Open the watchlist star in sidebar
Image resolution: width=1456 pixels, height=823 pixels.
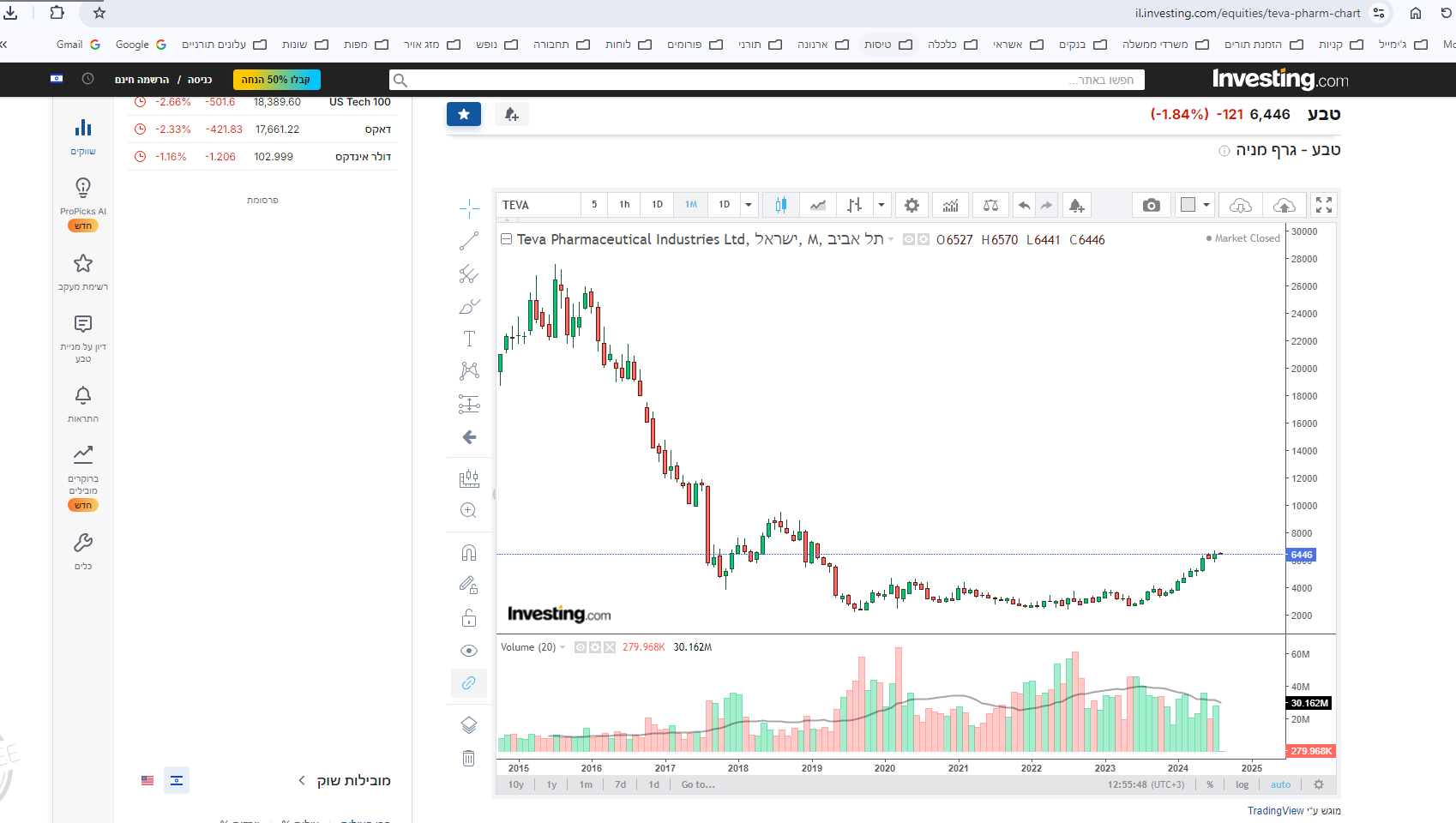(x=83, y=272)
